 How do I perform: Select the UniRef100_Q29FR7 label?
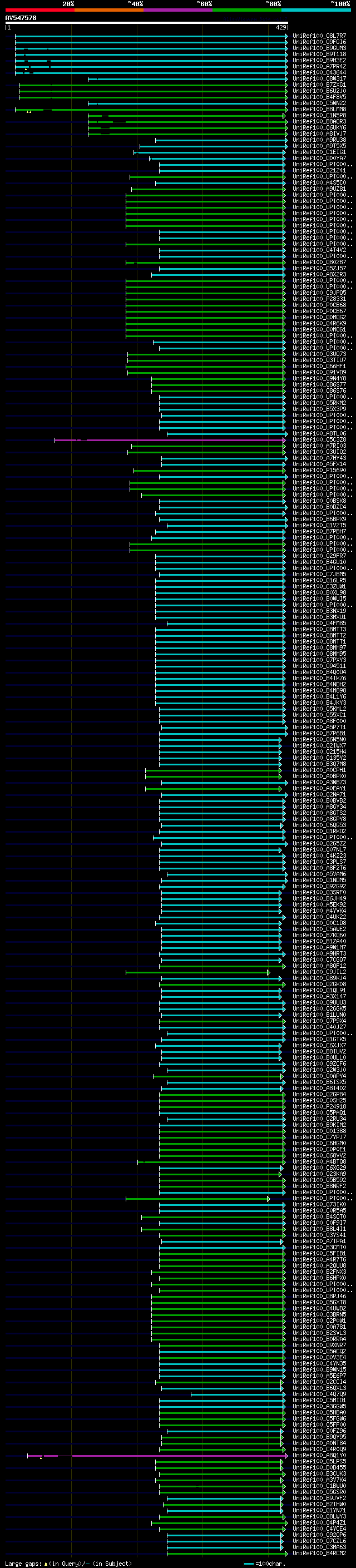tap(319, 556)
